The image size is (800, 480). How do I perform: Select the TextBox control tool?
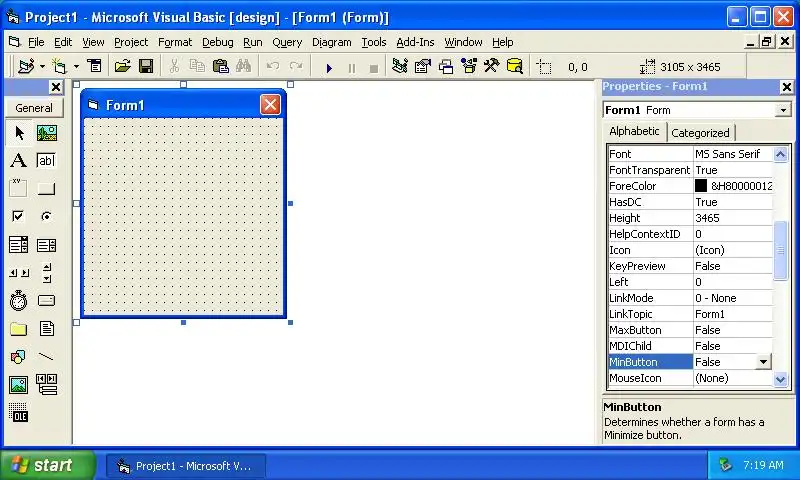46,161
